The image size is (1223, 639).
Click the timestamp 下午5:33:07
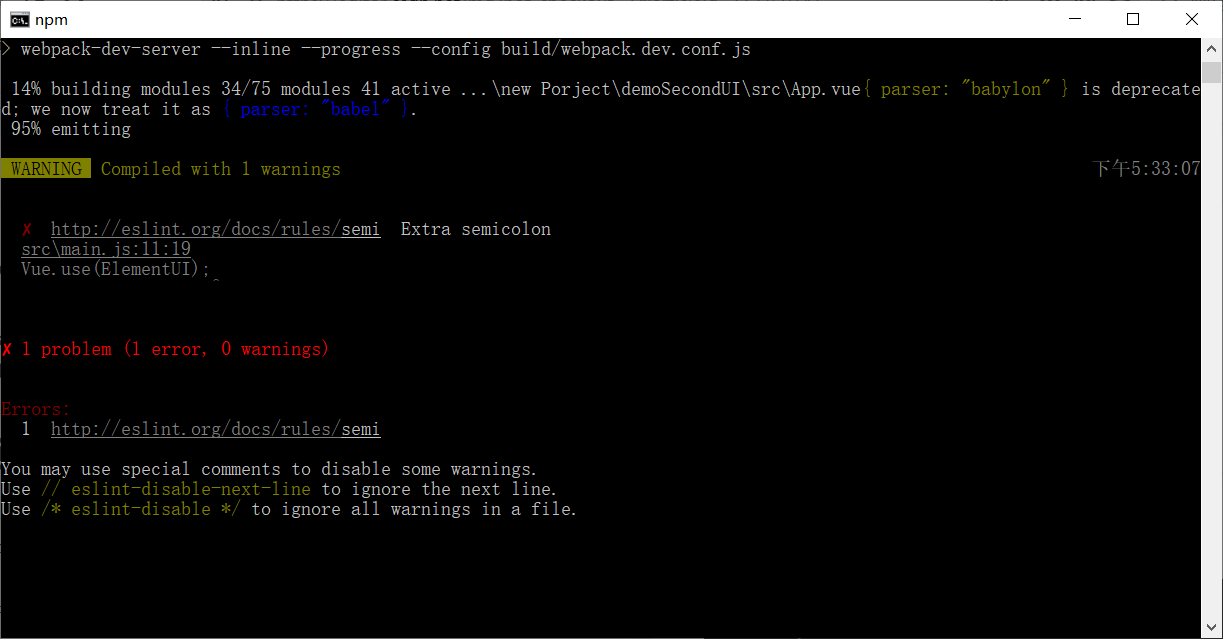[x=1146, y=168]
